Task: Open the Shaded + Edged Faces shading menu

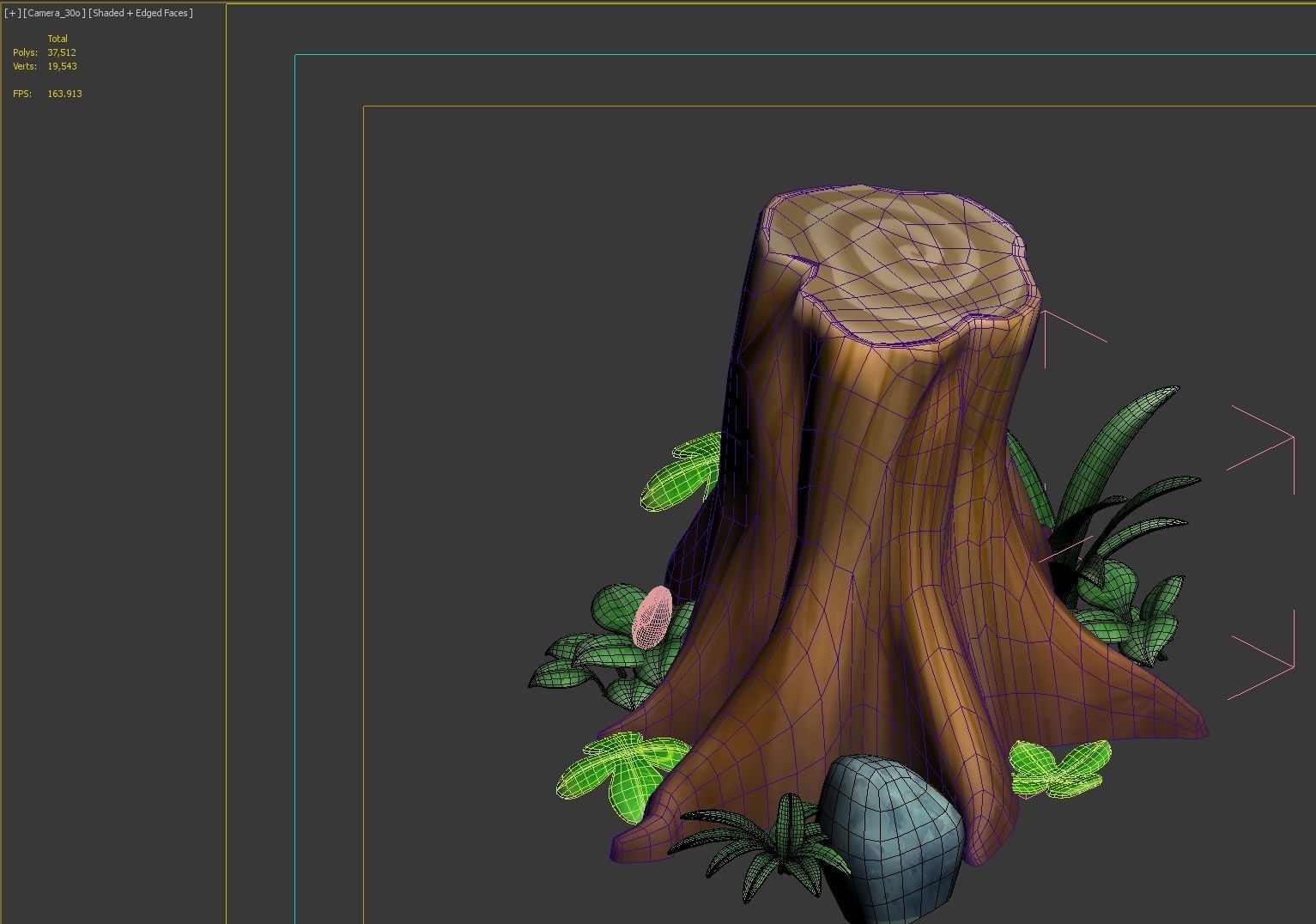Action: tap(141, 13)
